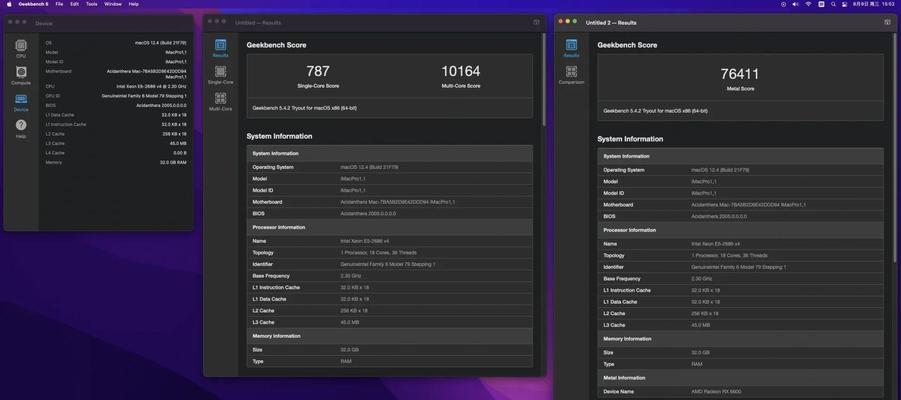
Task: Click Processor Information header in Untitled 2 window
Action: 740,230
